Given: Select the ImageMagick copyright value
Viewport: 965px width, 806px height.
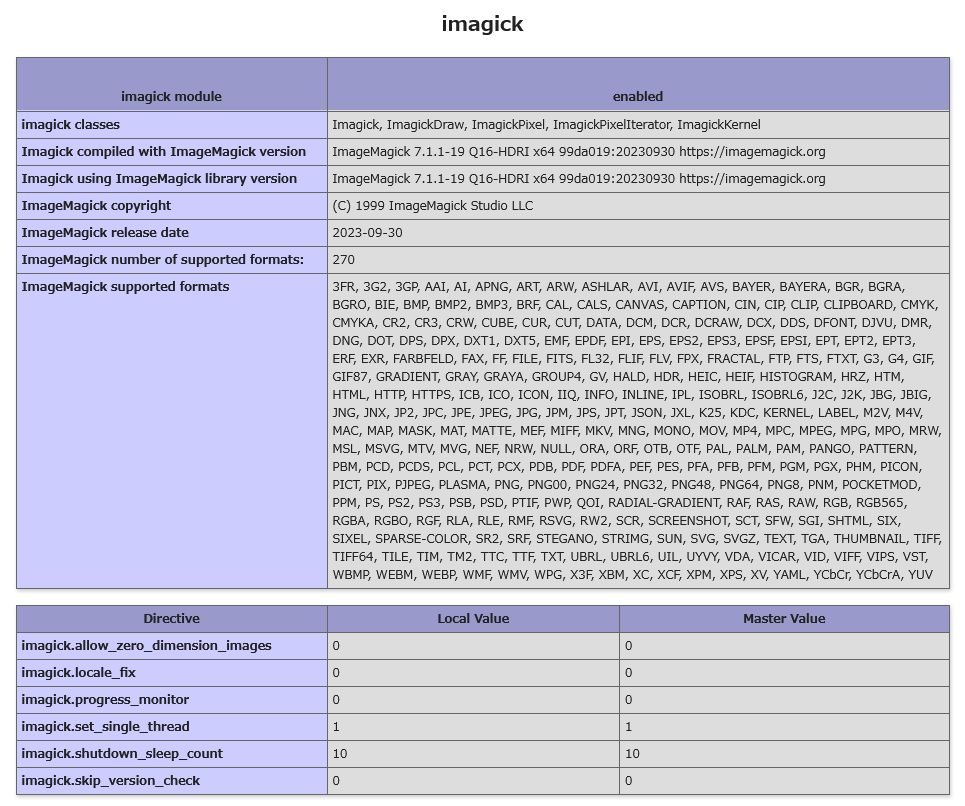Looking at the screenshot, I should click(x=433, y=205).
